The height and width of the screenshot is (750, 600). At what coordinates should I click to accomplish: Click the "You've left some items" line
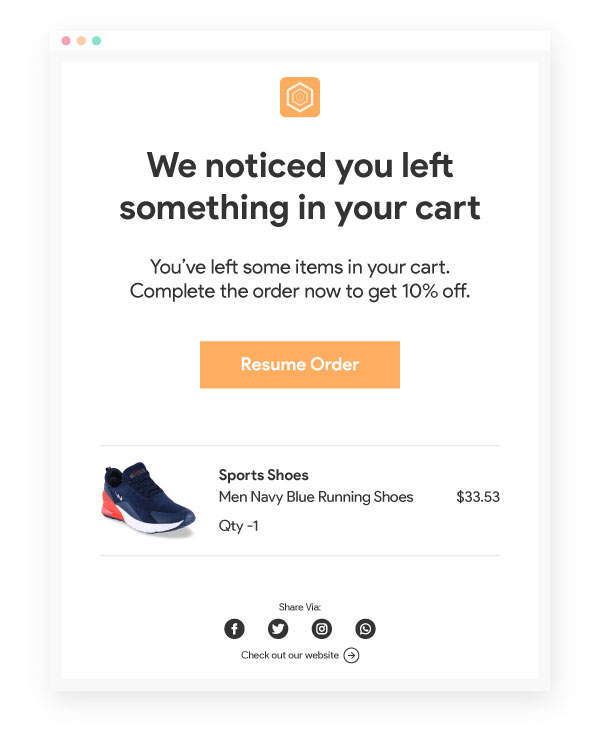[300, 267]
